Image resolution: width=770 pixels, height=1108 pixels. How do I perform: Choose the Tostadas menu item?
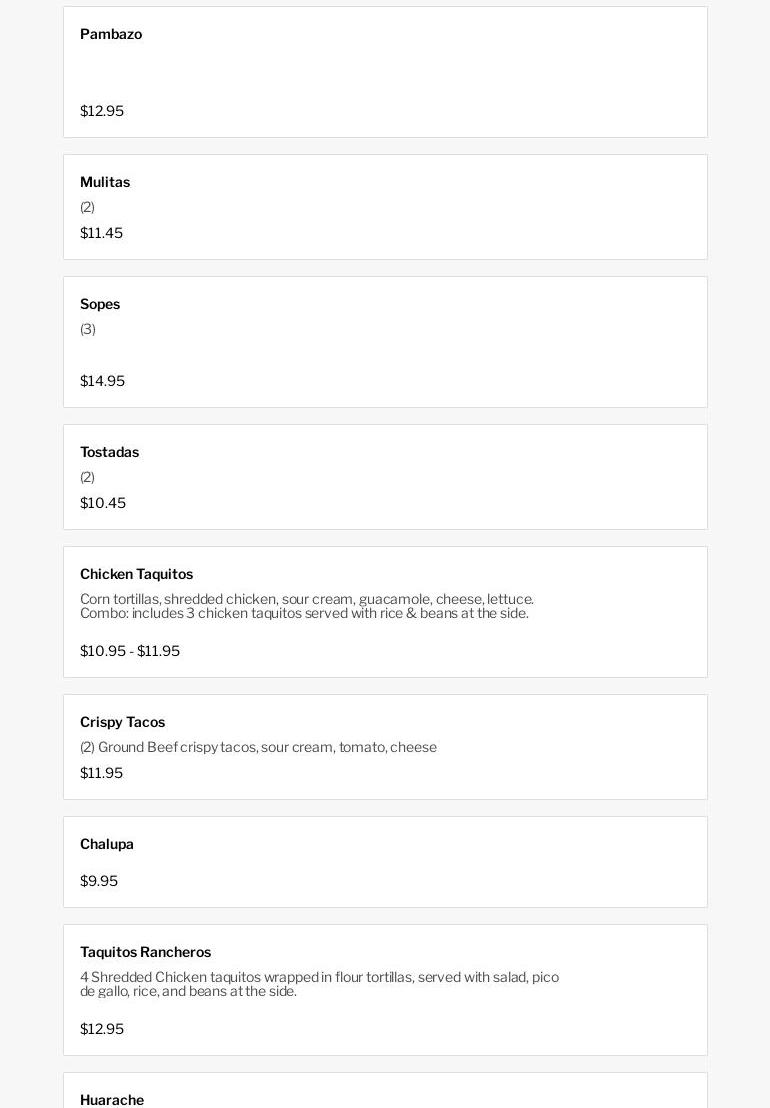click(110, 452)
